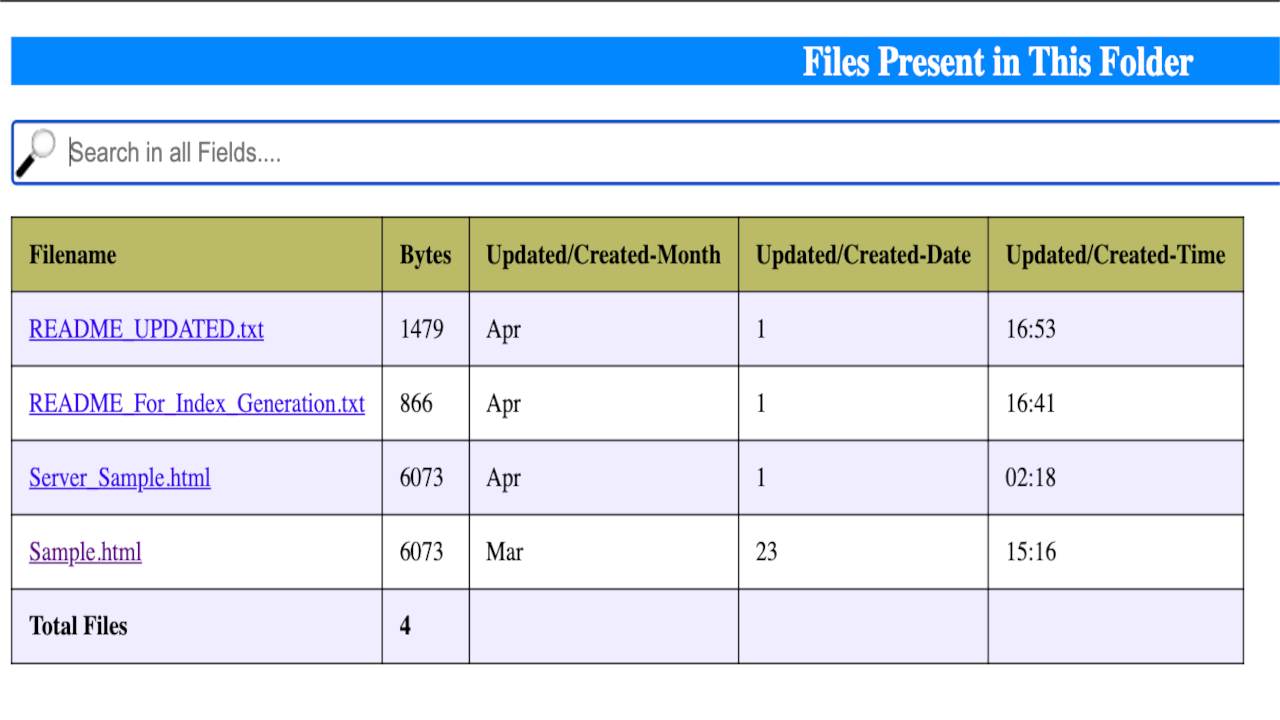
Task: Click date 1 in README_For_Index_Generation.txt row
Action: [x=864, y=403]
